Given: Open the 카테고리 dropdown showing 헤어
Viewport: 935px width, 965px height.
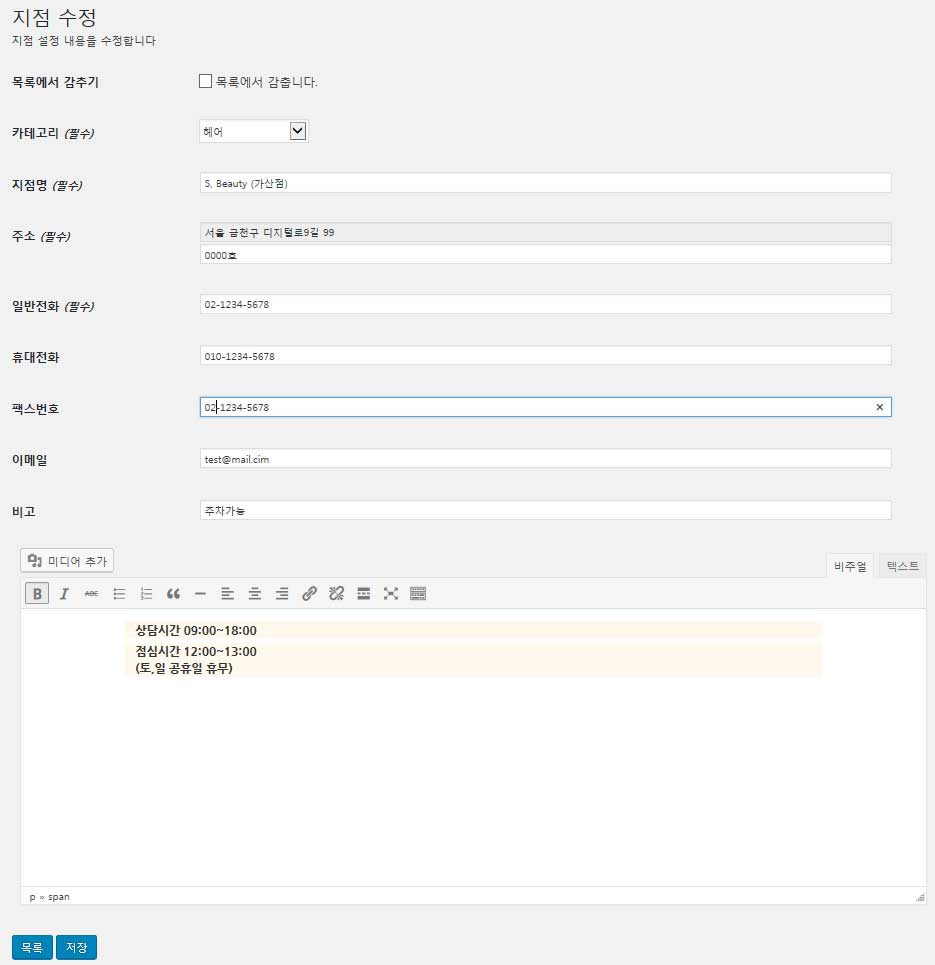Looking at the screenshot, I should point(254,131).
